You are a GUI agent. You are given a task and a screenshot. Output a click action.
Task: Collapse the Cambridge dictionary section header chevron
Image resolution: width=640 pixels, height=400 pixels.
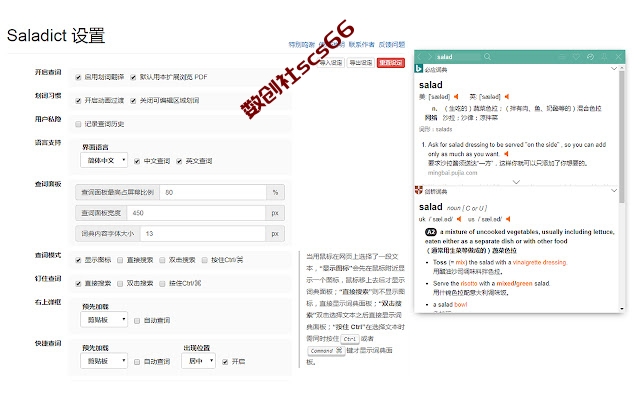point(613,191)
